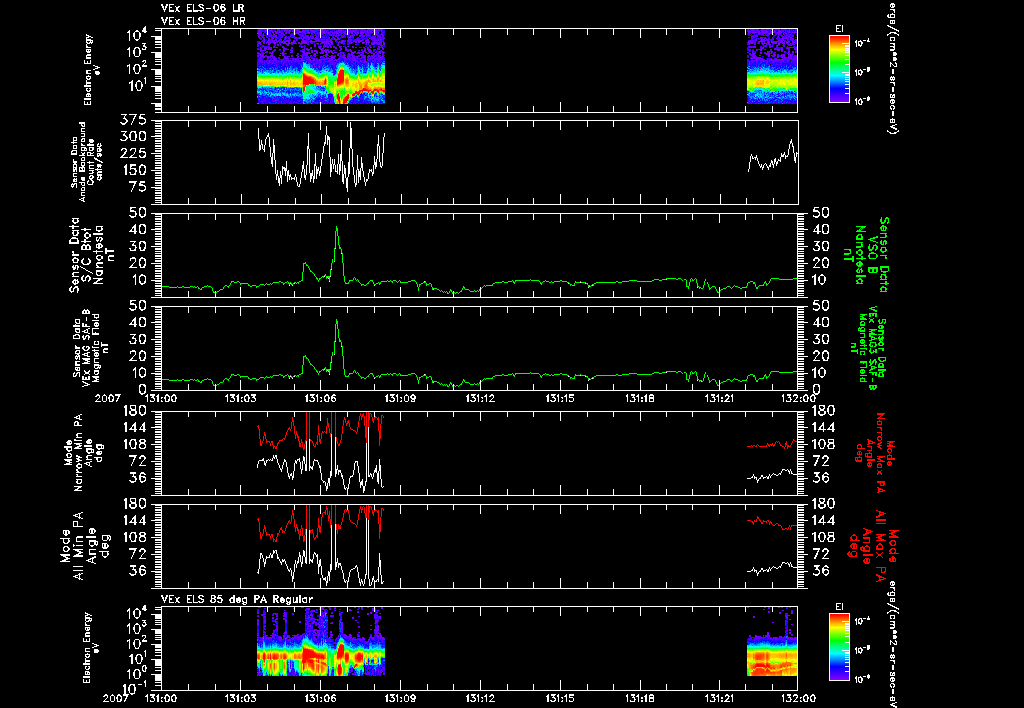This screenshot has width=1024, height=708.
Task: Click the bottom spectrogram's rainbow color bar
Action: (x=839, y=647)
